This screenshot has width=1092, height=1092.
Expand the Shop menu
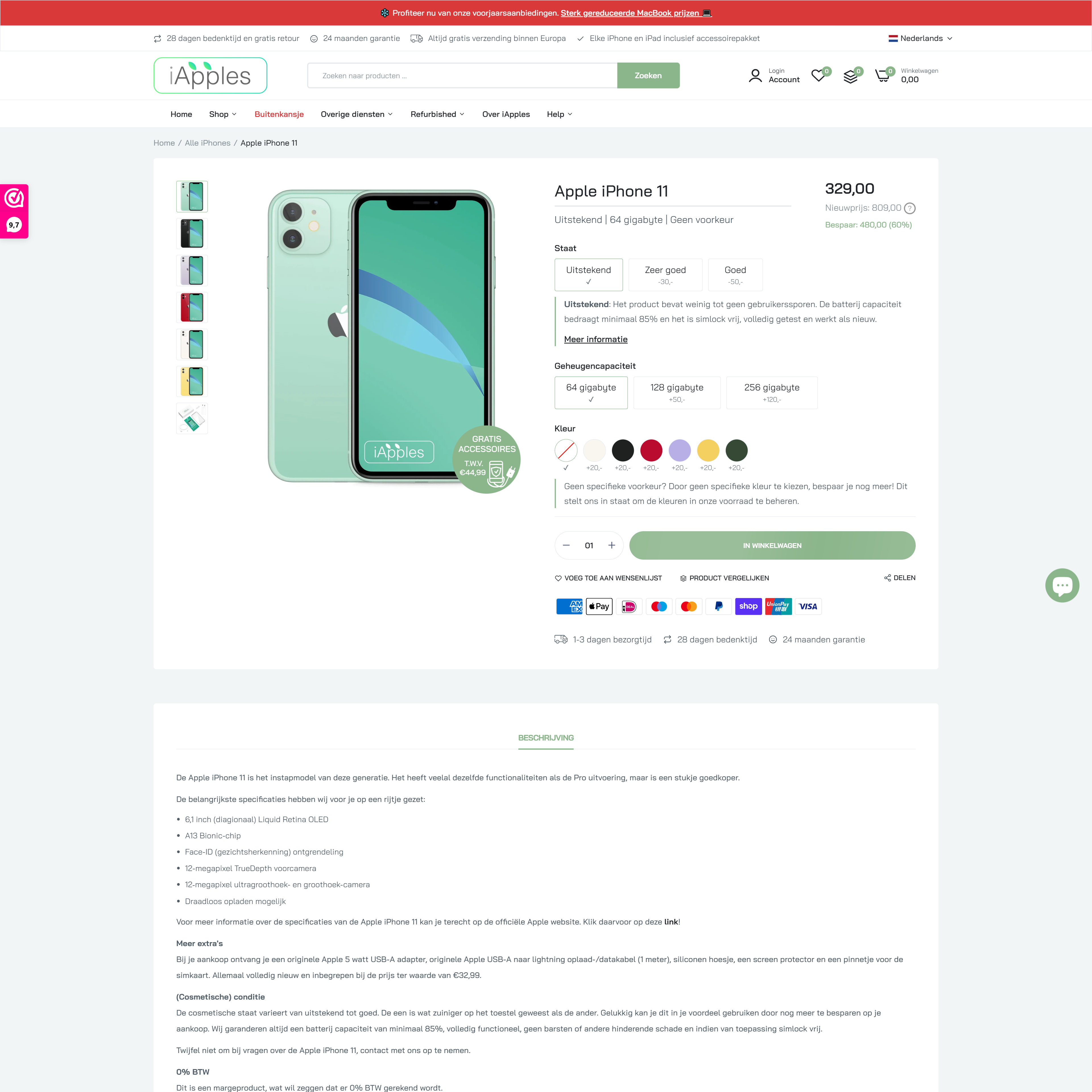pyautogui.click(x=223, y=114)
